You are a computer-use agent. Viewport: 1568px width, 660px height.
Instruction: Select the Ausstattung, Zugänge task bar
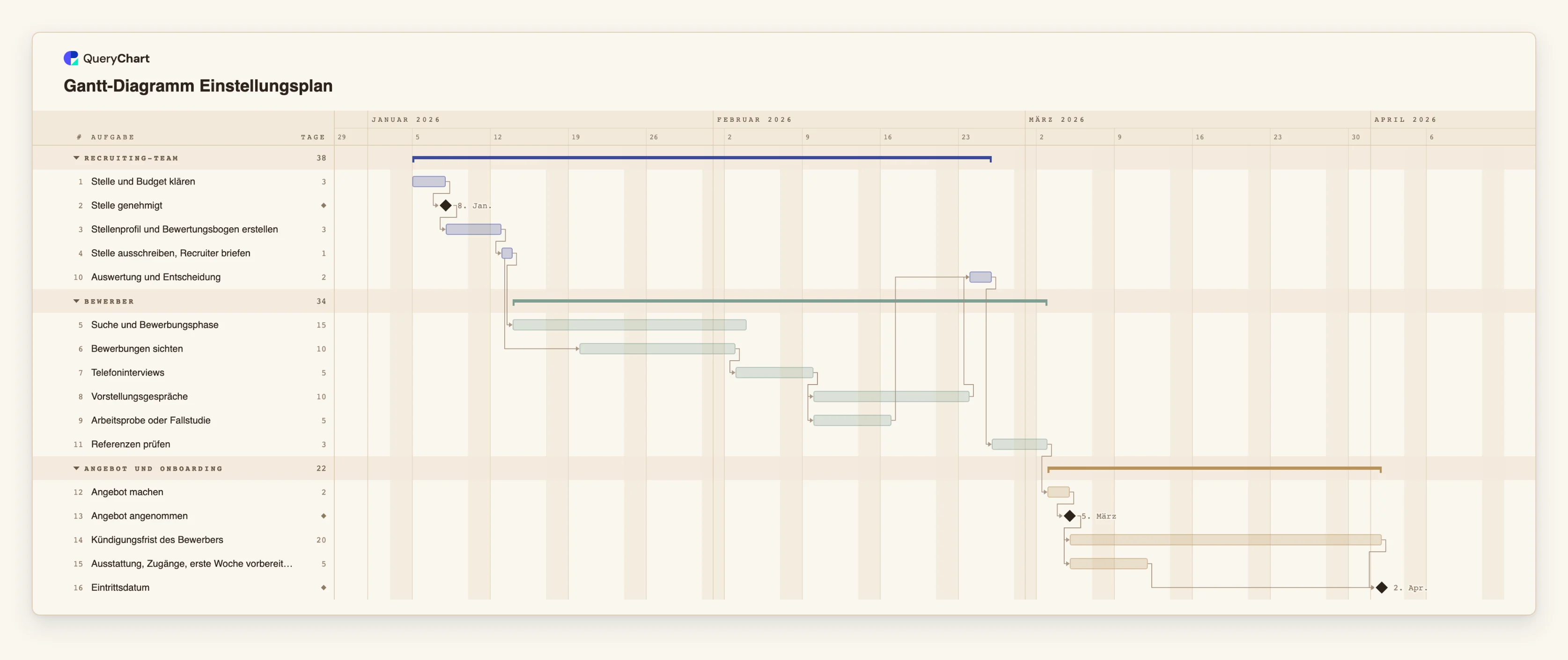click(x=1108, y=564)
